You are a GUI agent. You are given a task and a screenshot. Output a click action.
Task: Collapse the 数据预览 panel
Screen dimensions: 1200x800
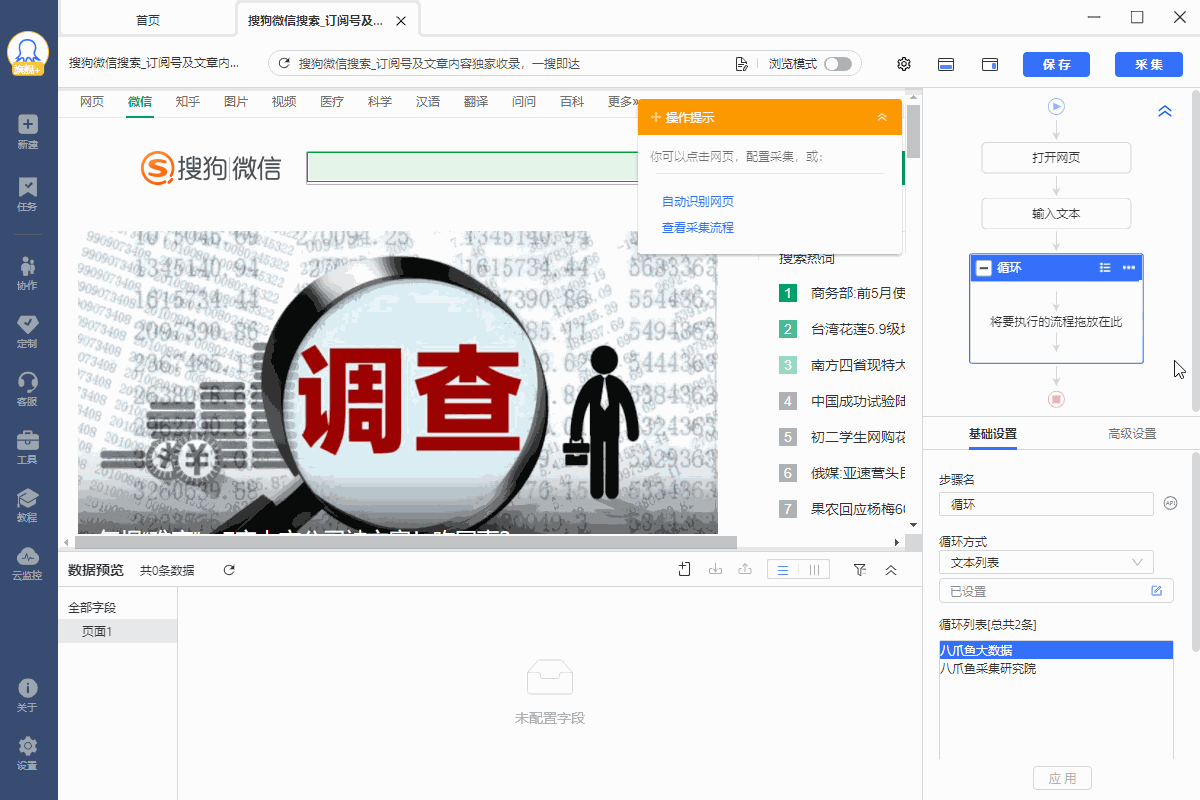(x=891, y=570)
